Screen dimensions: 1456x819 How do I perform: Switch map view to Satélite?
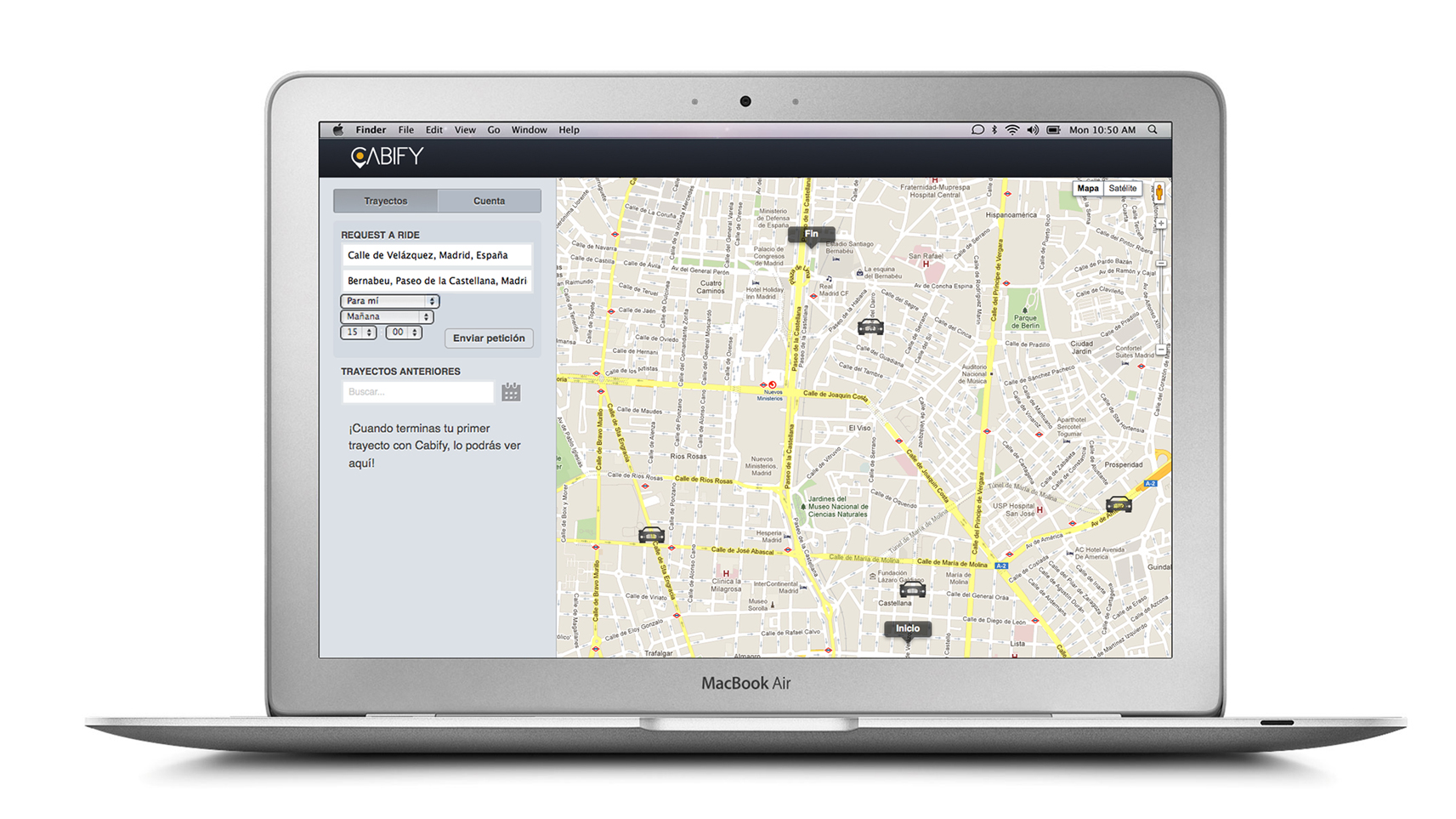(1122, 189)
